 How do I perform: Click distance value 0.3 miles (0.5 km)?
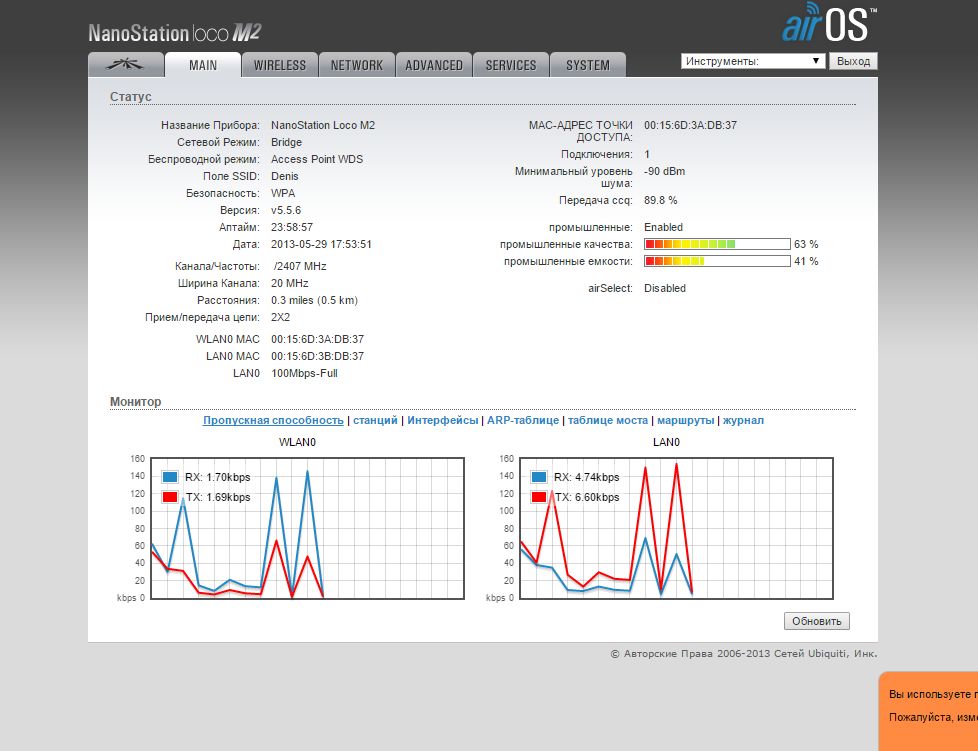[x=314, y=300]
